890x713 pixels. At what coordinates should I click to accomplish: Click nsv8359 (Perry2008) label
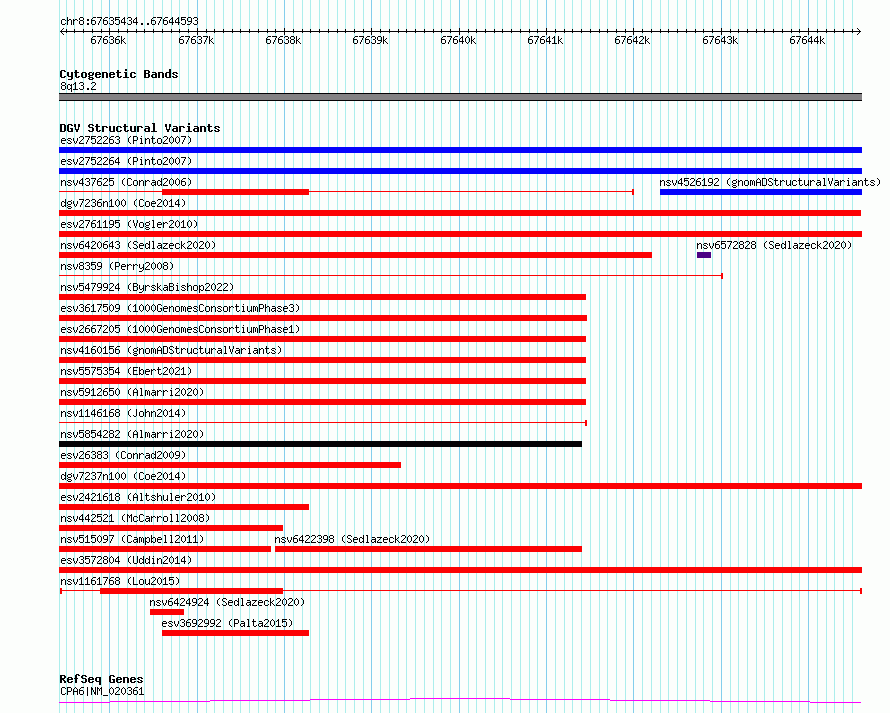(x=117, y=266)
